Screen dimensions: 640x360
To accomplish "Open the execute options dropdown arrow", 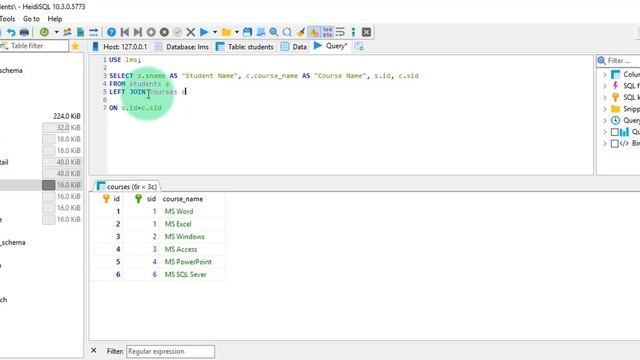I will coord(215,32).
